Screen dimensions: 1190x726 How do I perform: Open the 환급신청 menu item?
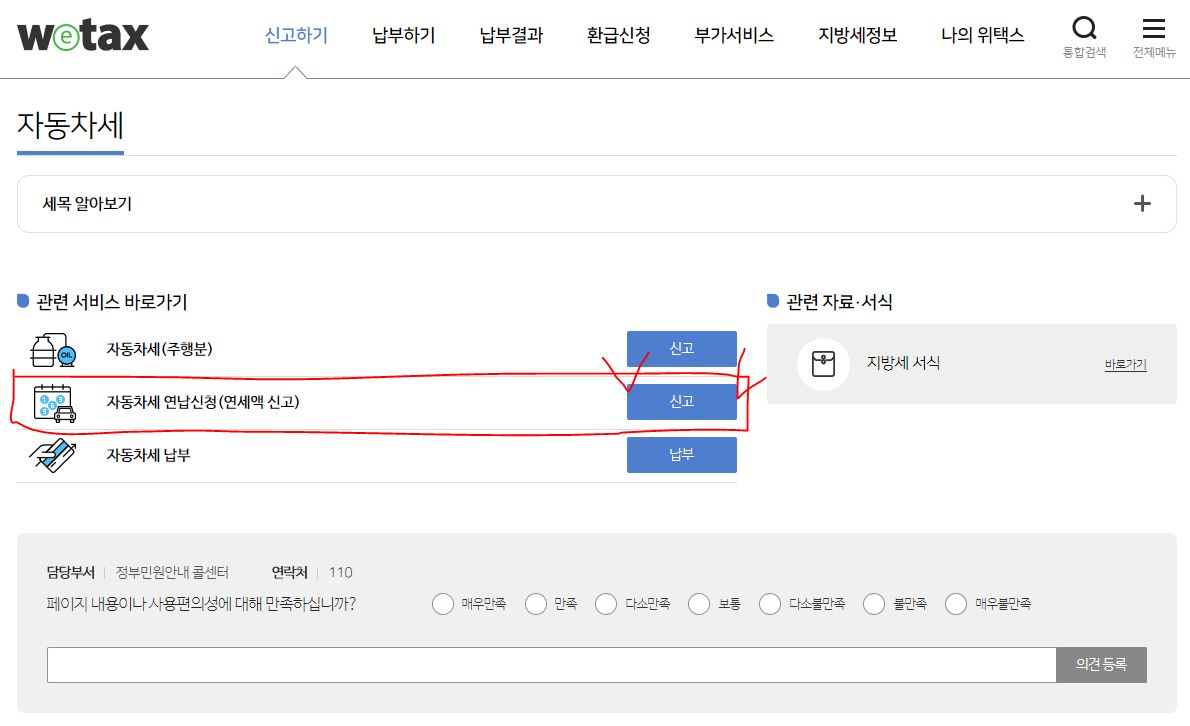(x=618, y=34)
